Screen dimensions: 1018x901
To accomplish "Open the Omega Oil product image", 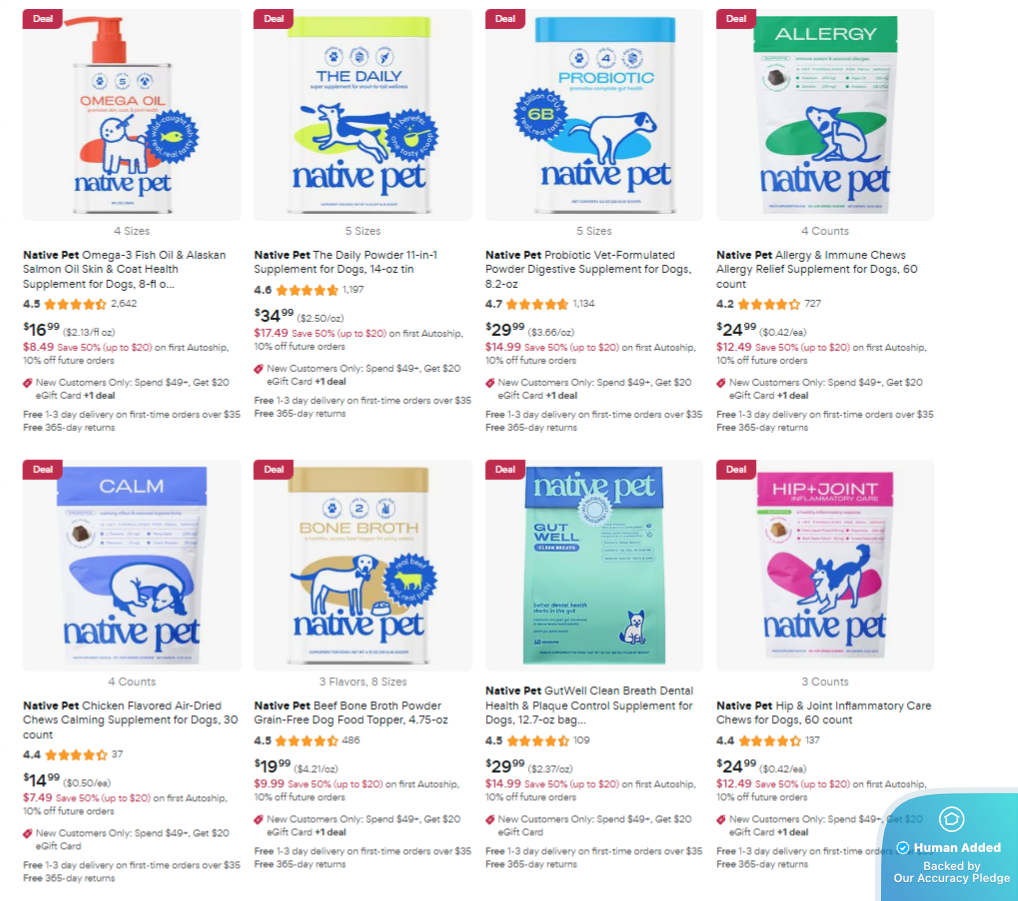I will pos(132,115).
